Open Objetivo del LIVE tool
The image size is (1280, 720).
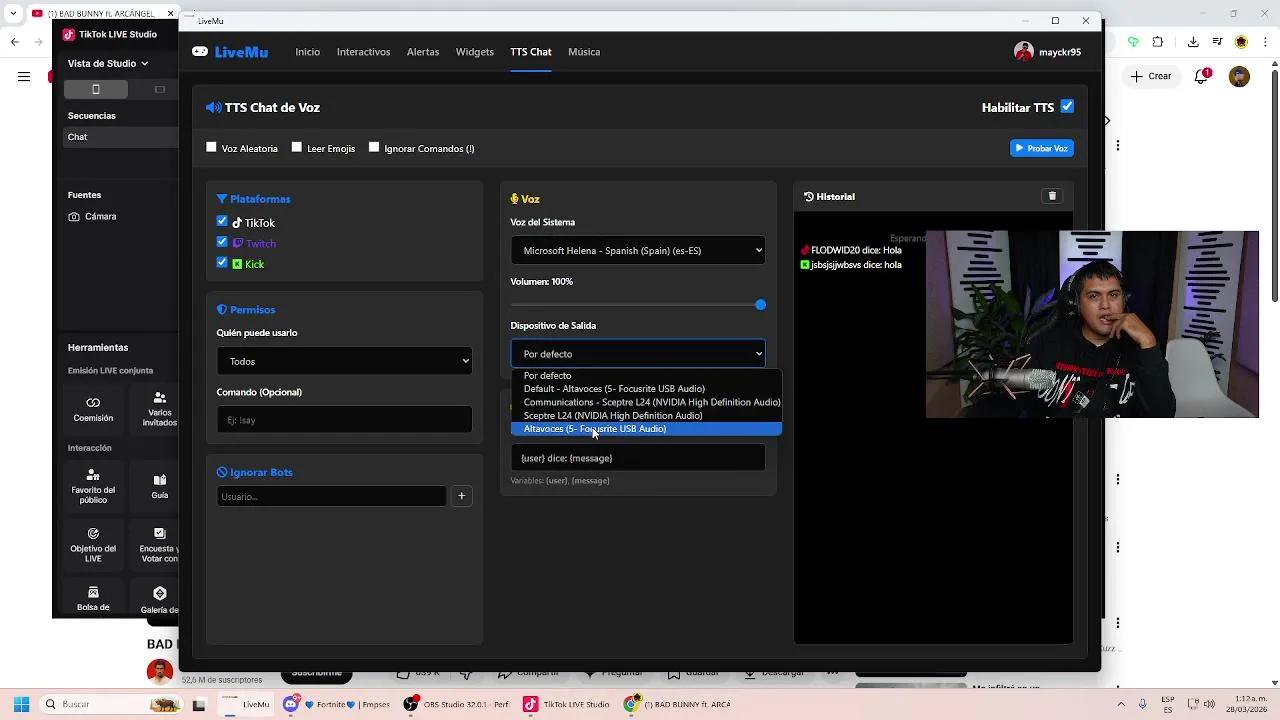coord(93,544)
